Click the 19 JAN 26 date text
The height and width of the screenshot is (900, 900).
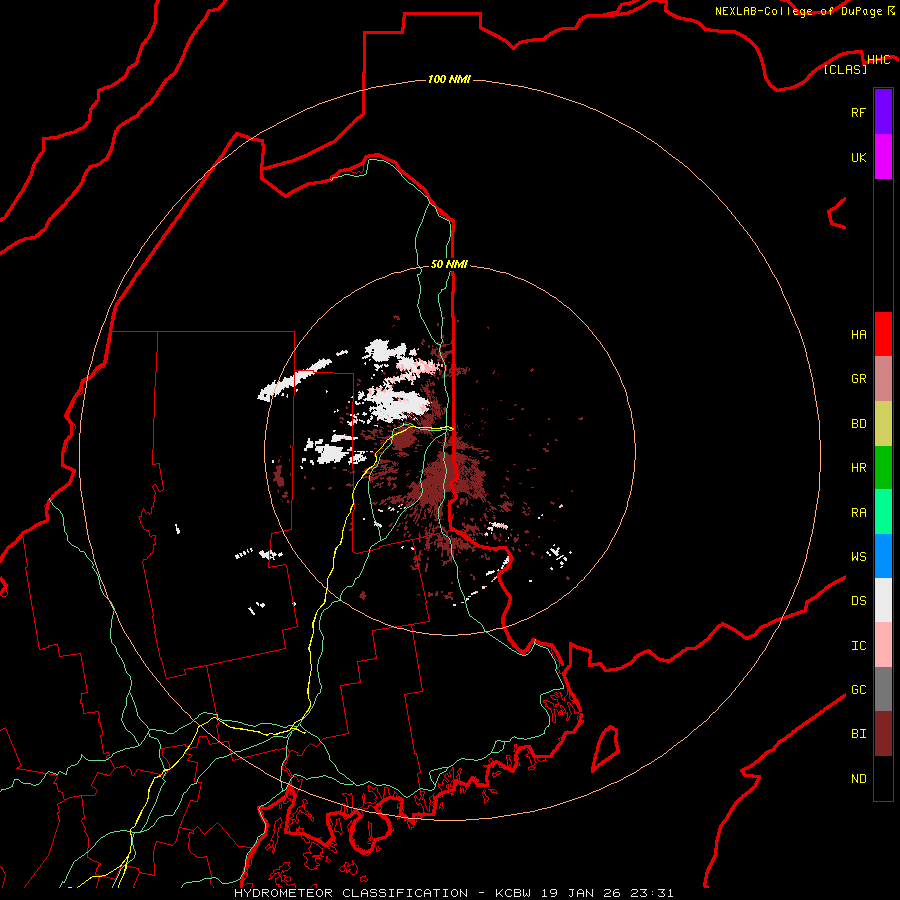[581, 893]
